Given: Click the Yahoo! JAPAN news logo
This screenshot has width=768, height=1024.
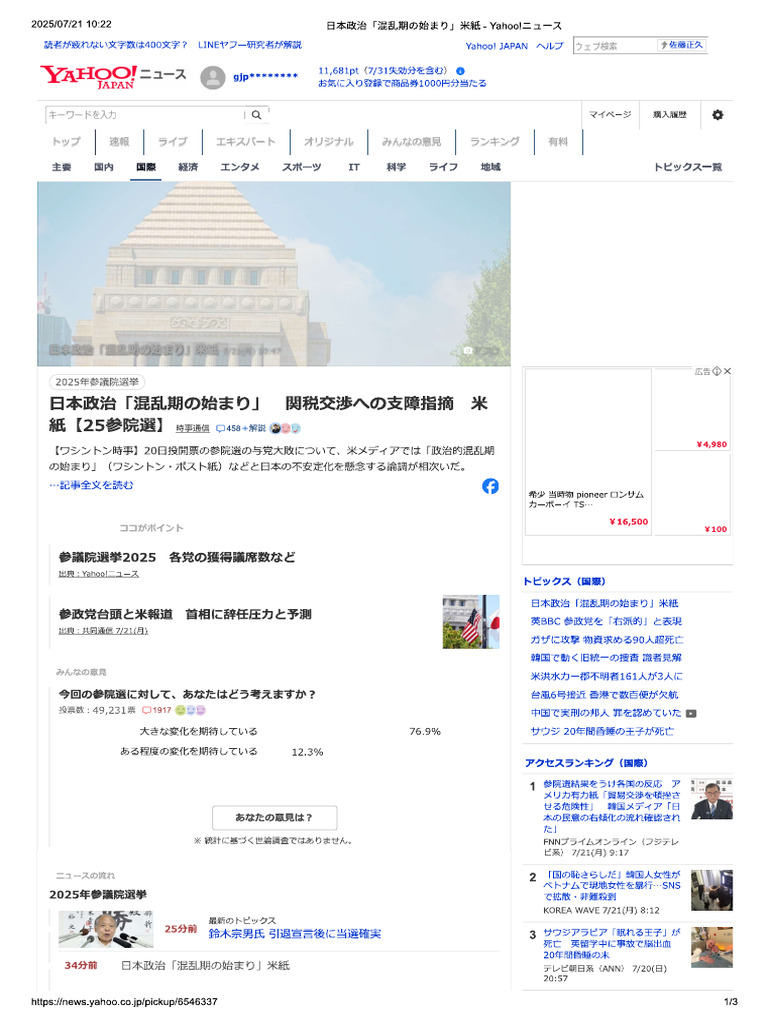Looking at the screenshot, I should coord(112,76).
